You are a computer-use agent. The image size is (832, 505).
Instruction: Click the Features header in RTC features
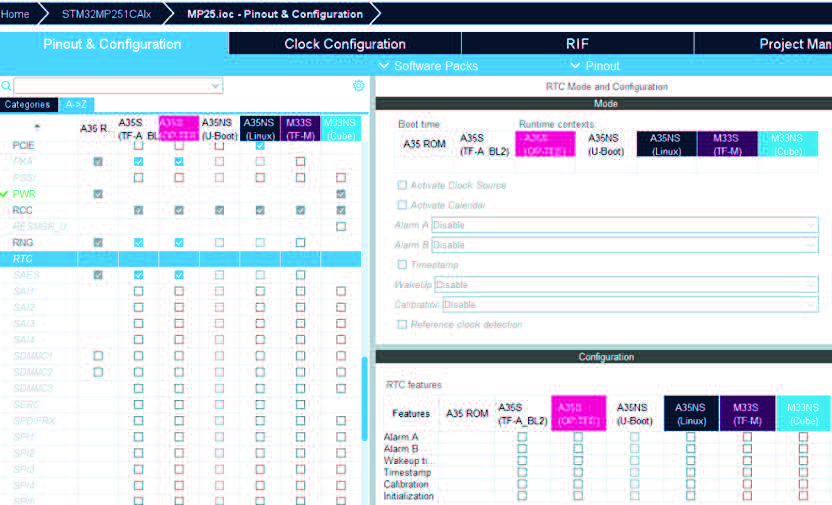411,414
